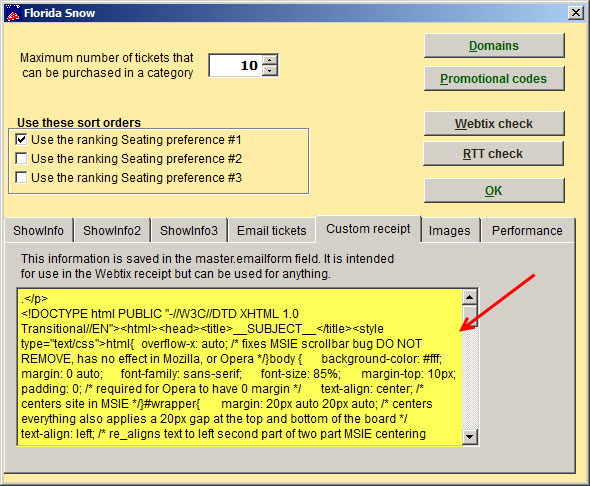Run the Webtix check
This screenshot has width=590, height=486.
(494, 124)
